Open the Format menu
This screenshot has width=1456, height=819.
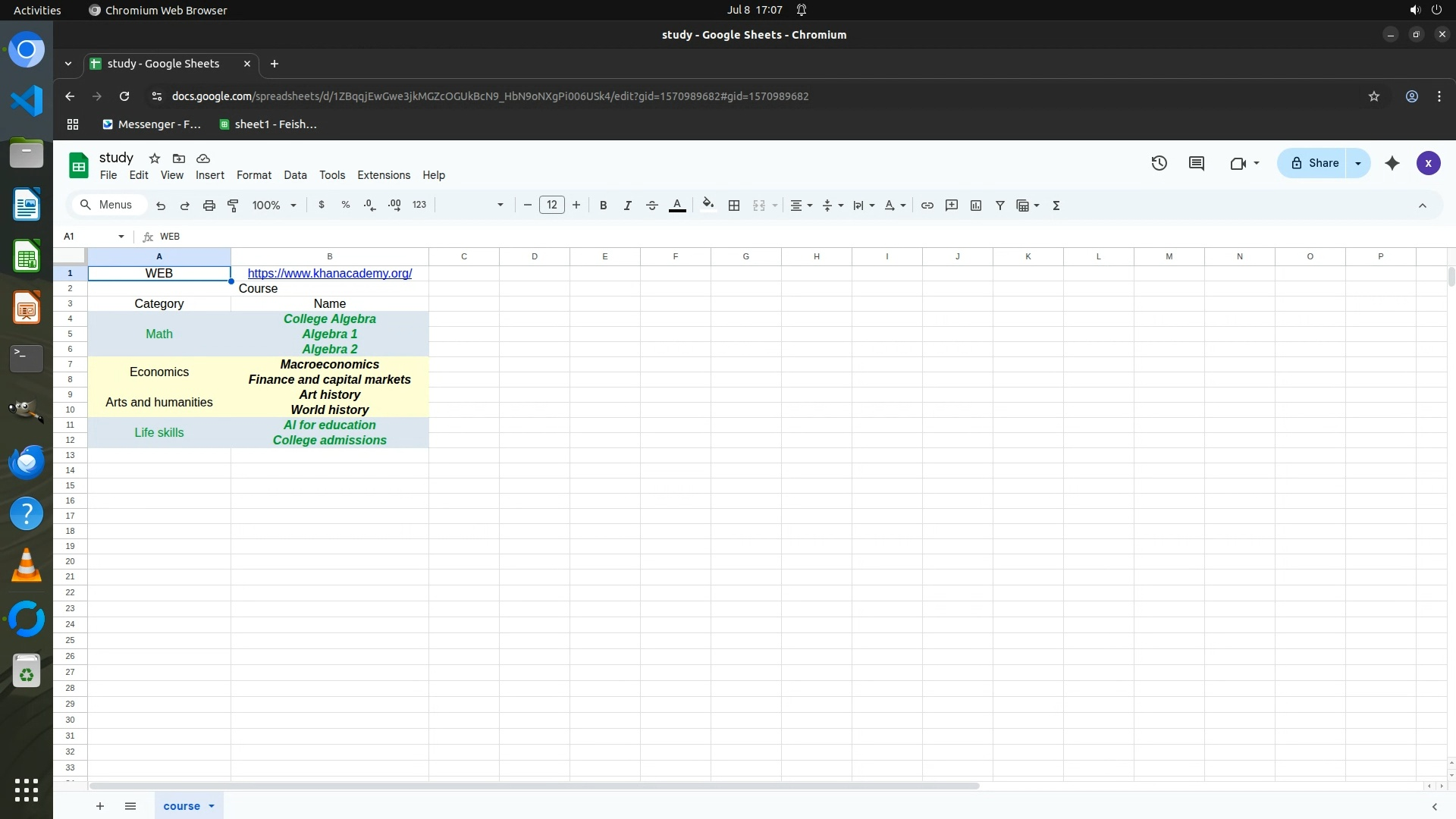click(x=253, y=175)
